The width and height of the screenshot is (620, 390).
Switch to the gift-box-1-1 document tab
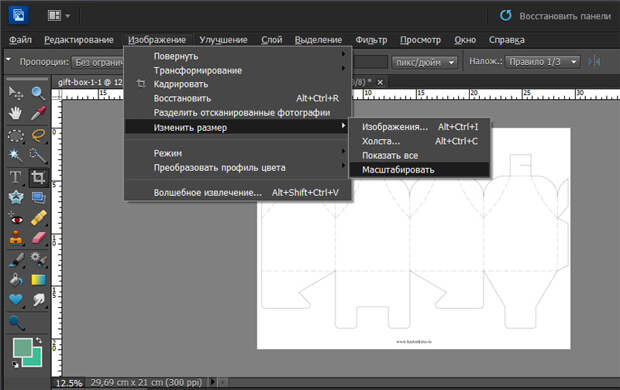[89, 82]
